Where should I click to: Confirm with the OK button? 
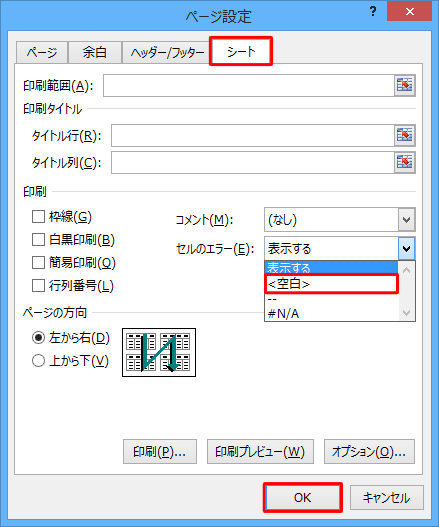click(x=303, y=497)
